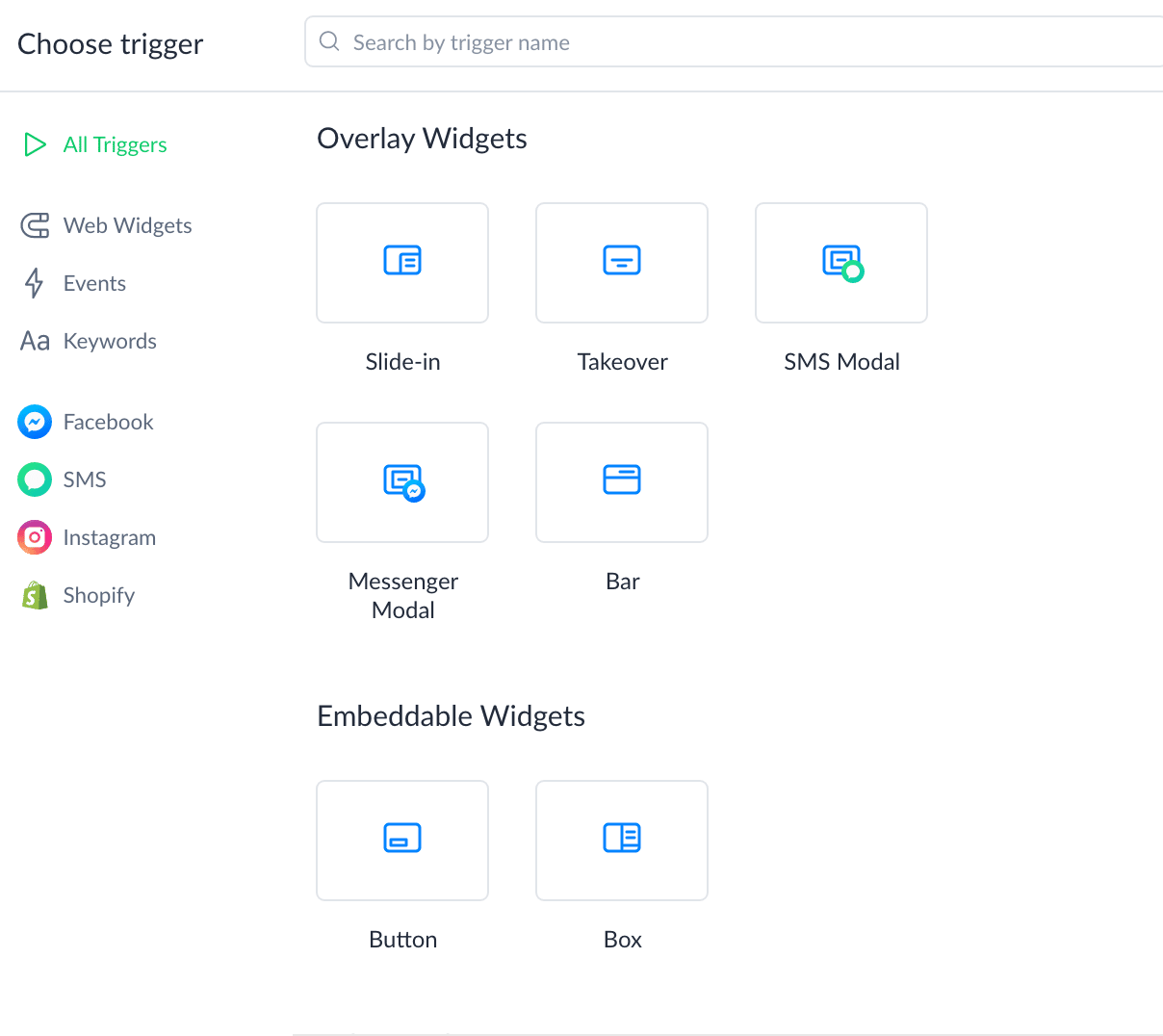Pick the SMS Modal widget icon card
The image size is (1163, 1036).
841,263
